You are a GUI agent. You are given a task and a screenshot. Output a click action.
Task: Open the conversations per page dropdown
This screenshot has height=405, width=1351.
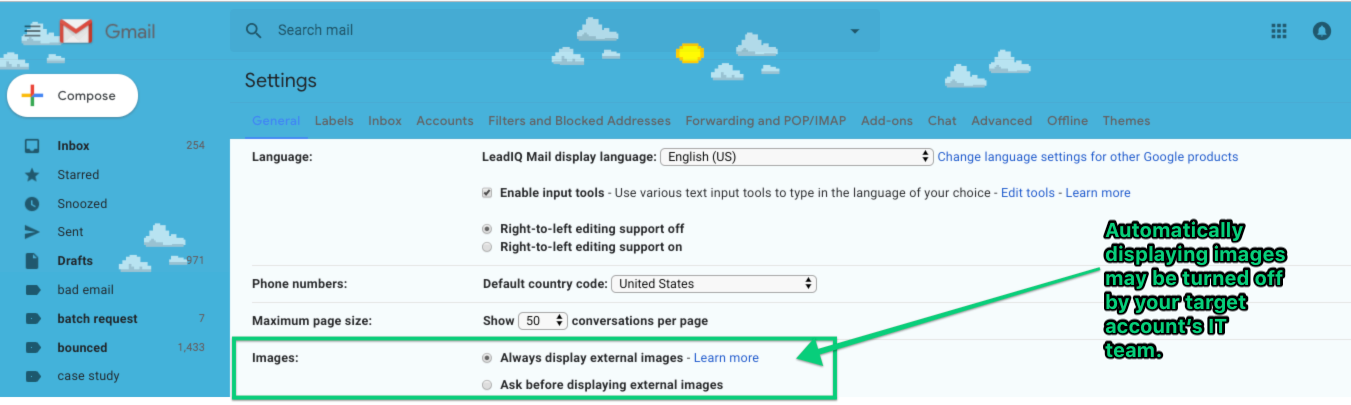click(x=543, y=321)
